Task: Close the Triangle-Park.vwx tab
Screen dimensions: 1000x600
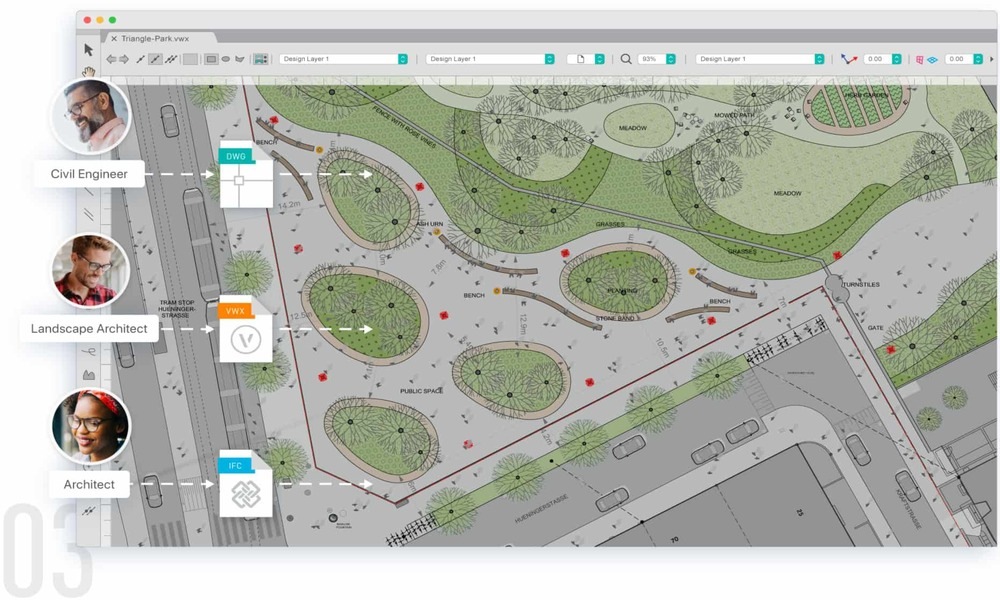Action: pyautogui.click(x=114, y=38)
